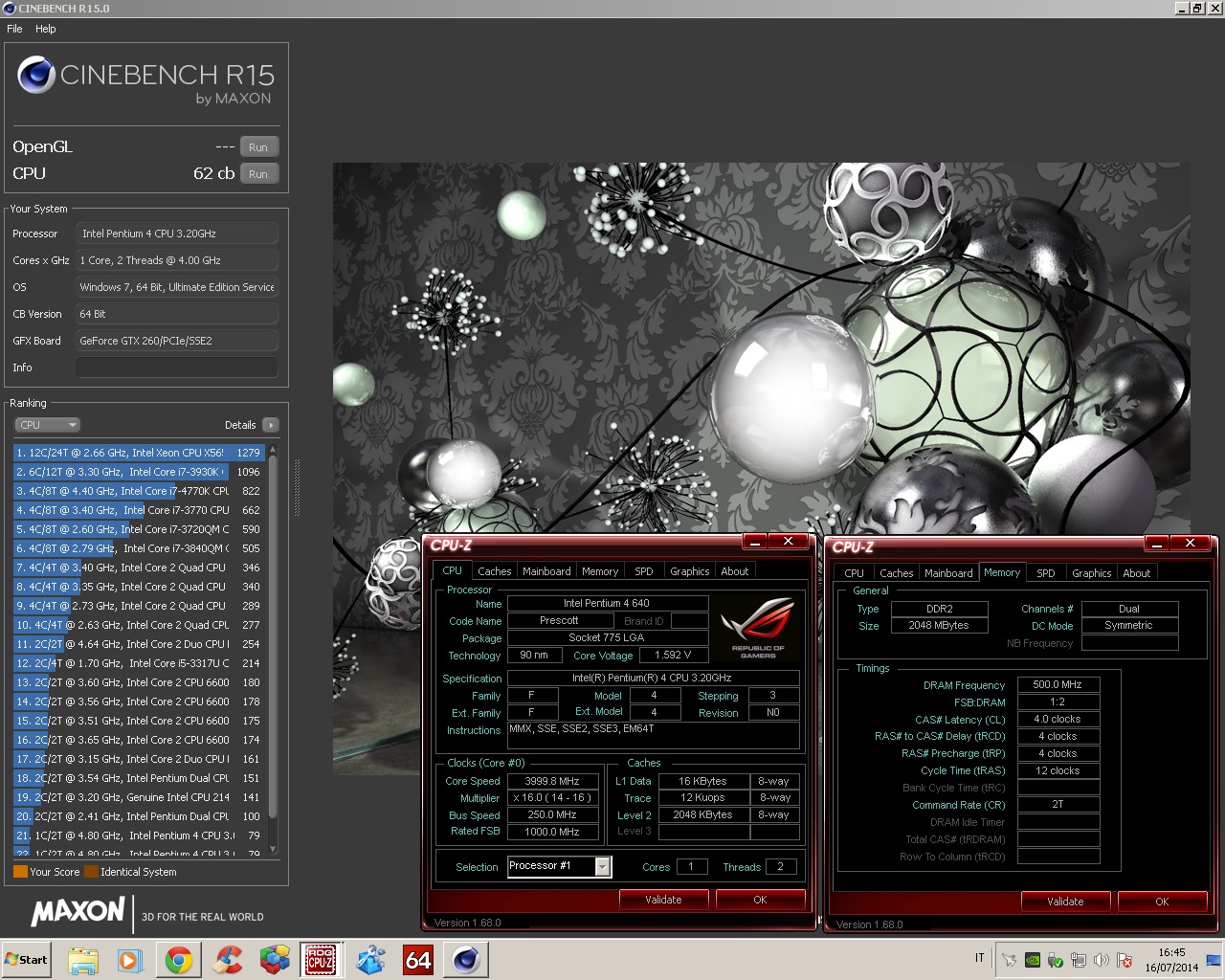This screenshot has width=1225, height=980.
Task: Select CPU tab in right CPU-Z window
Action: [854, 573]
